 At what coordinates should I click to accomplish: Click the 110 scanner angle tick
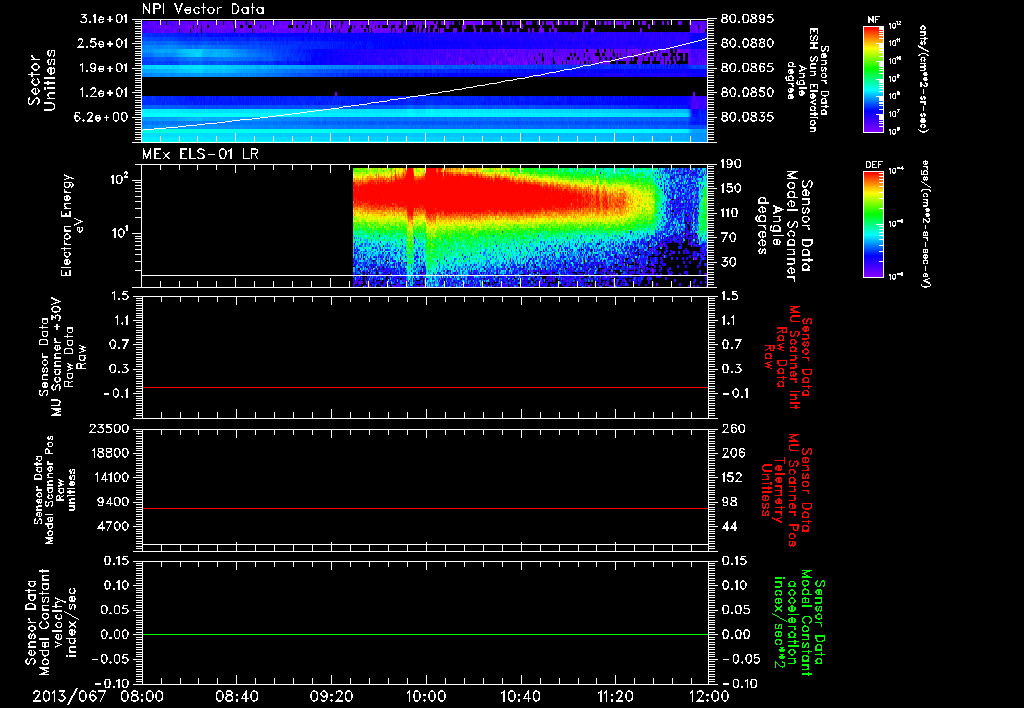pos(732,213)
